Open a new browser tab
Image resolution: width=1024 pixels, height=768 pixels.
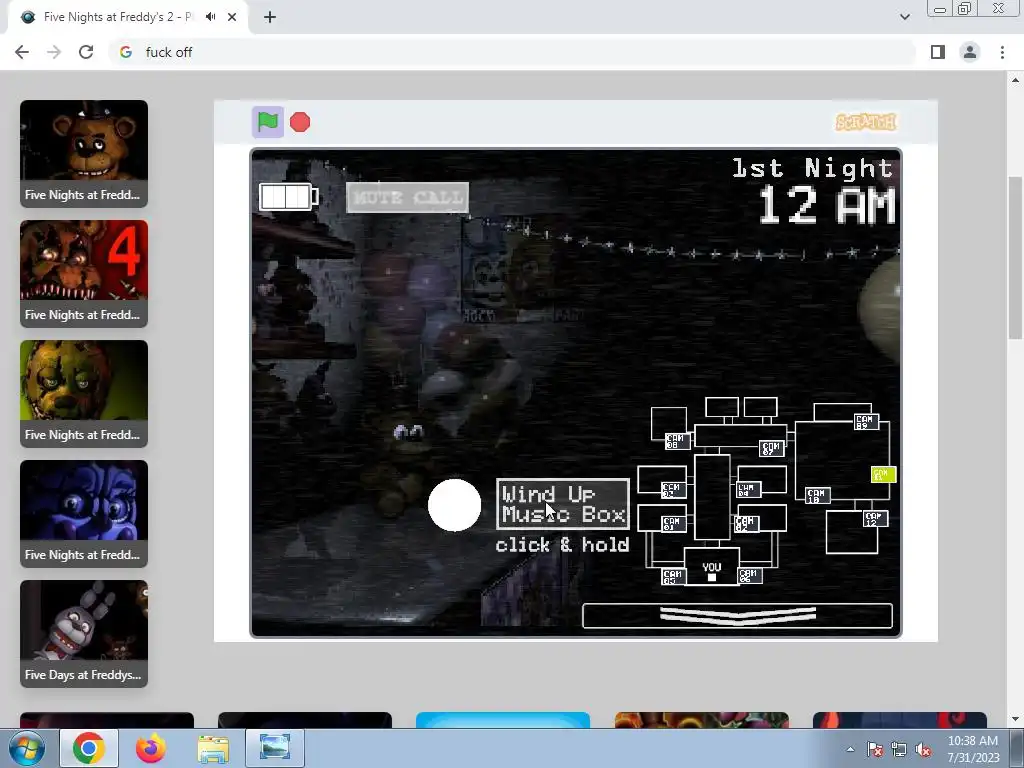pos(270,17)
